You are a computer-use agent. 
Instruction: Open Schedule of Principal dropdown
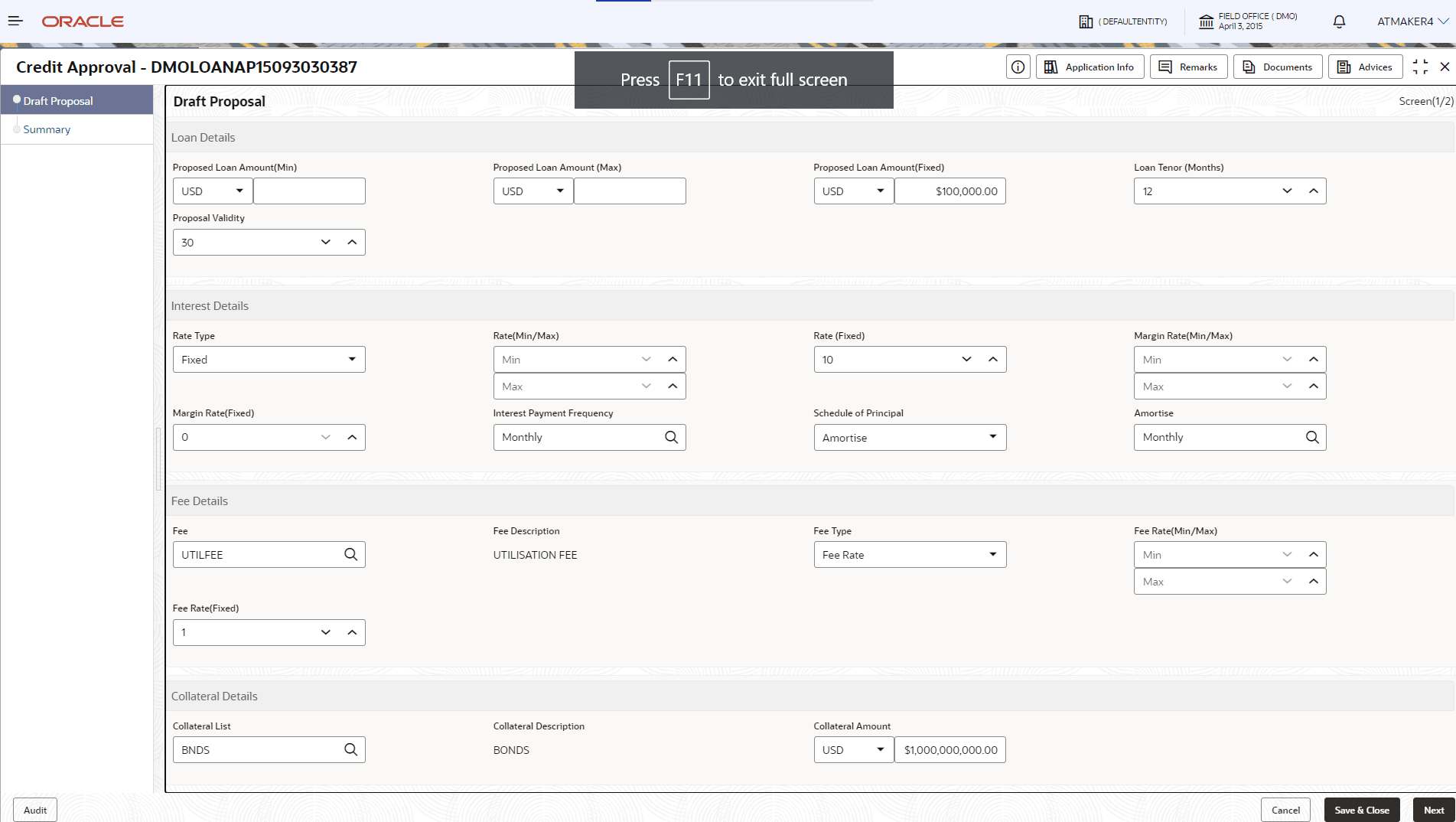(x=910, y=438)
